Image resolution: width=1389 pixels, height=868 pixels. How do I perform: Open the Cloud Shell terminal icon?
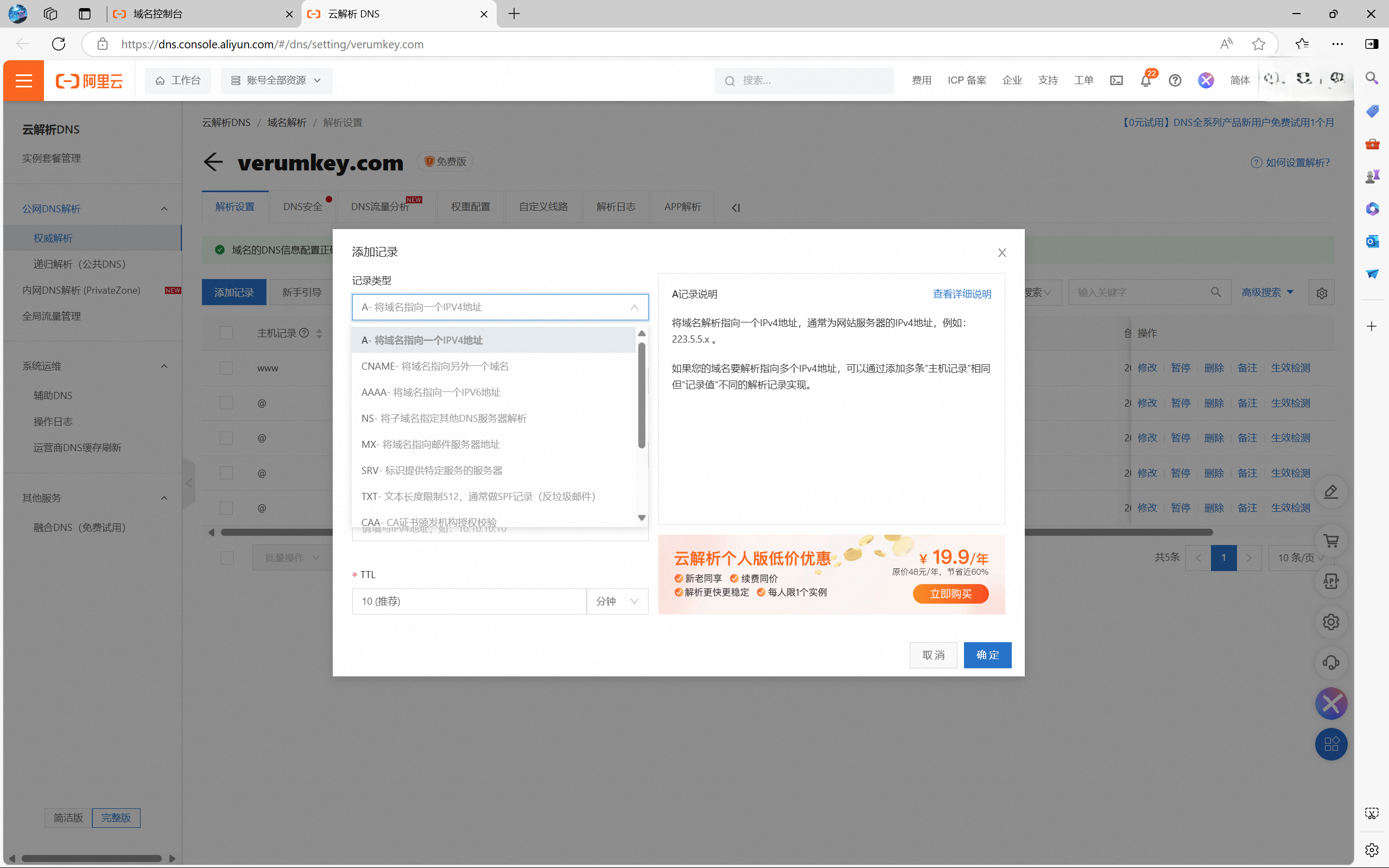[x=1117, y=80]
